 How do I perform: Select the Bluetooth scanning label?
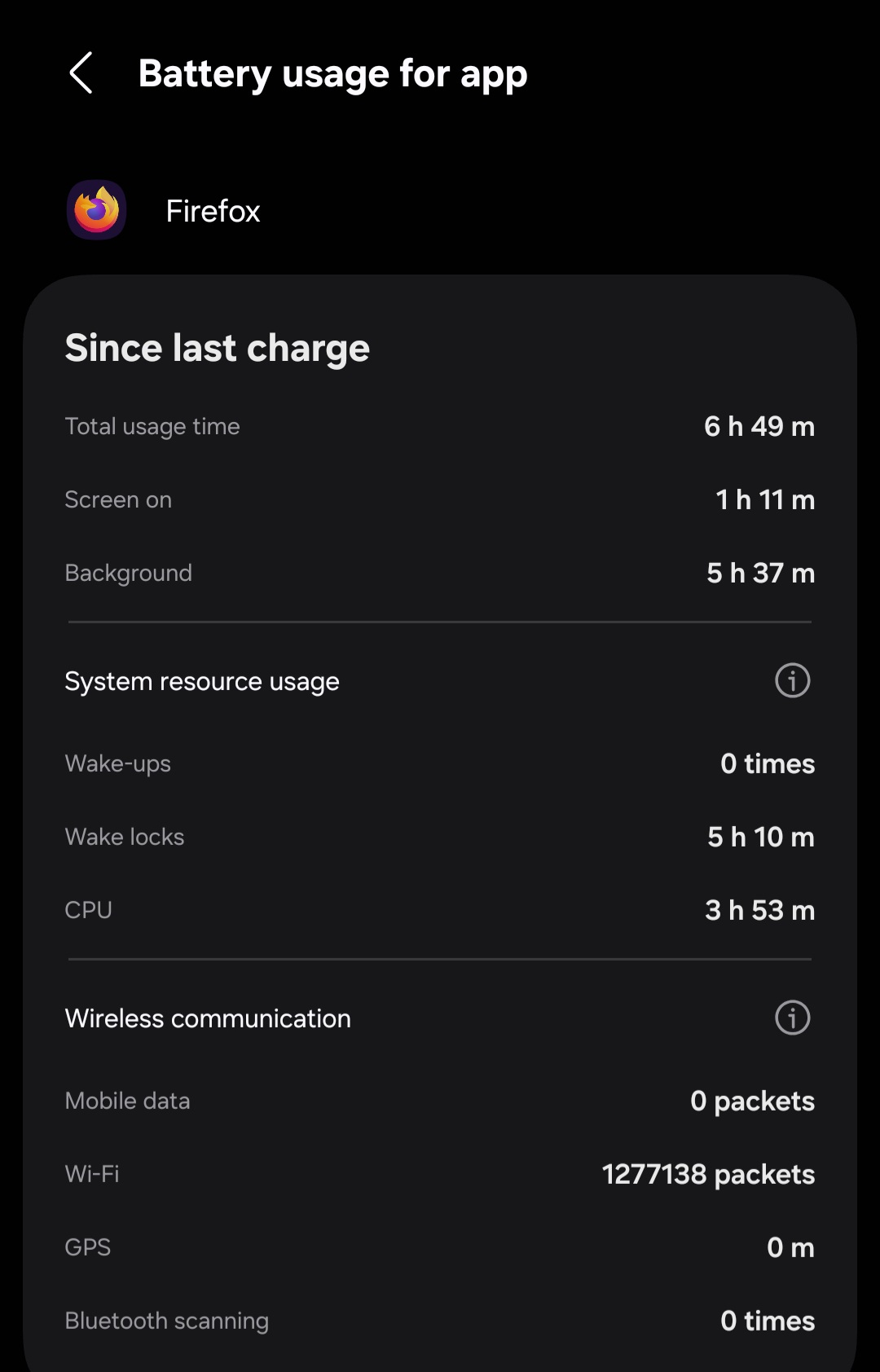tap(166, 1321)
